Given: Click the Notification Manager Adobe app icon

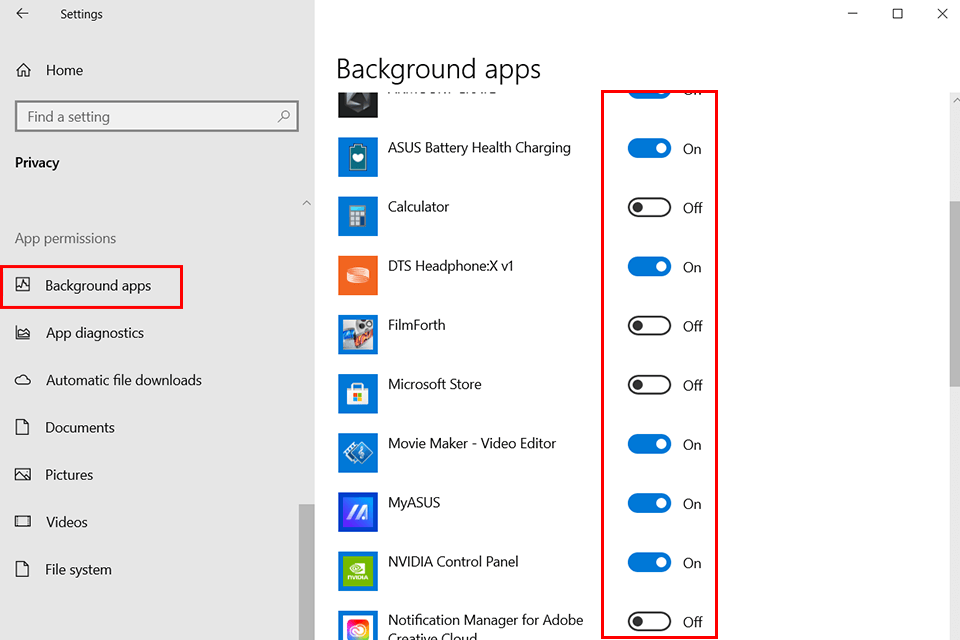Looking at the screenshot, I should (358, 625).
